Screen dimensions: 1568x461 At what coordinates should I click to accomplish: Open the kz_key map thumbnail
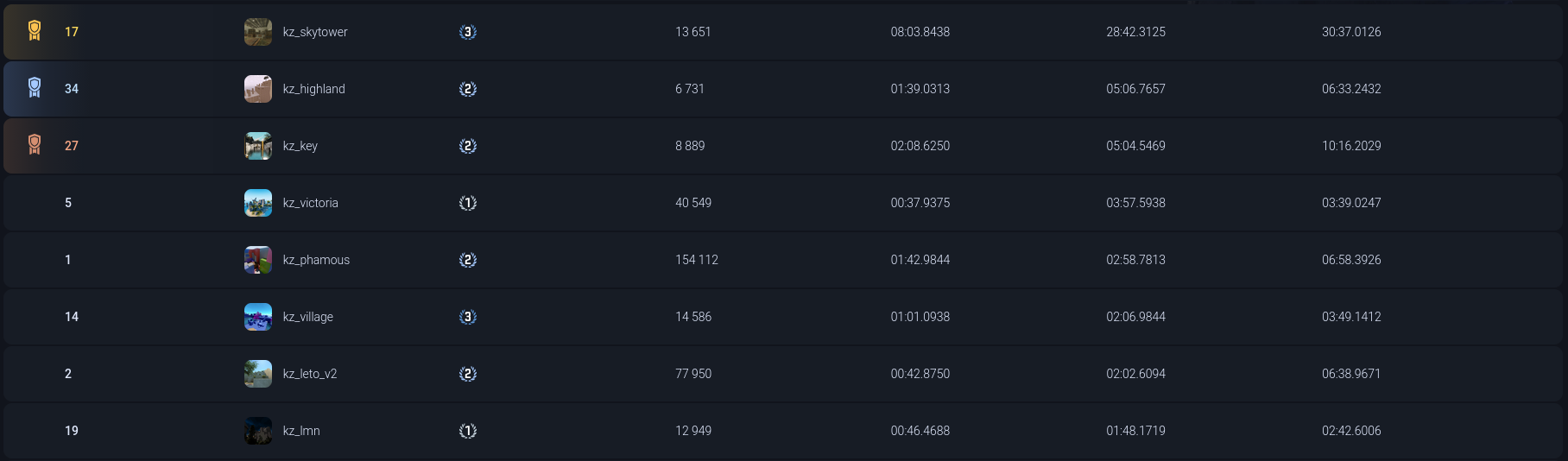tap(258, 146)
